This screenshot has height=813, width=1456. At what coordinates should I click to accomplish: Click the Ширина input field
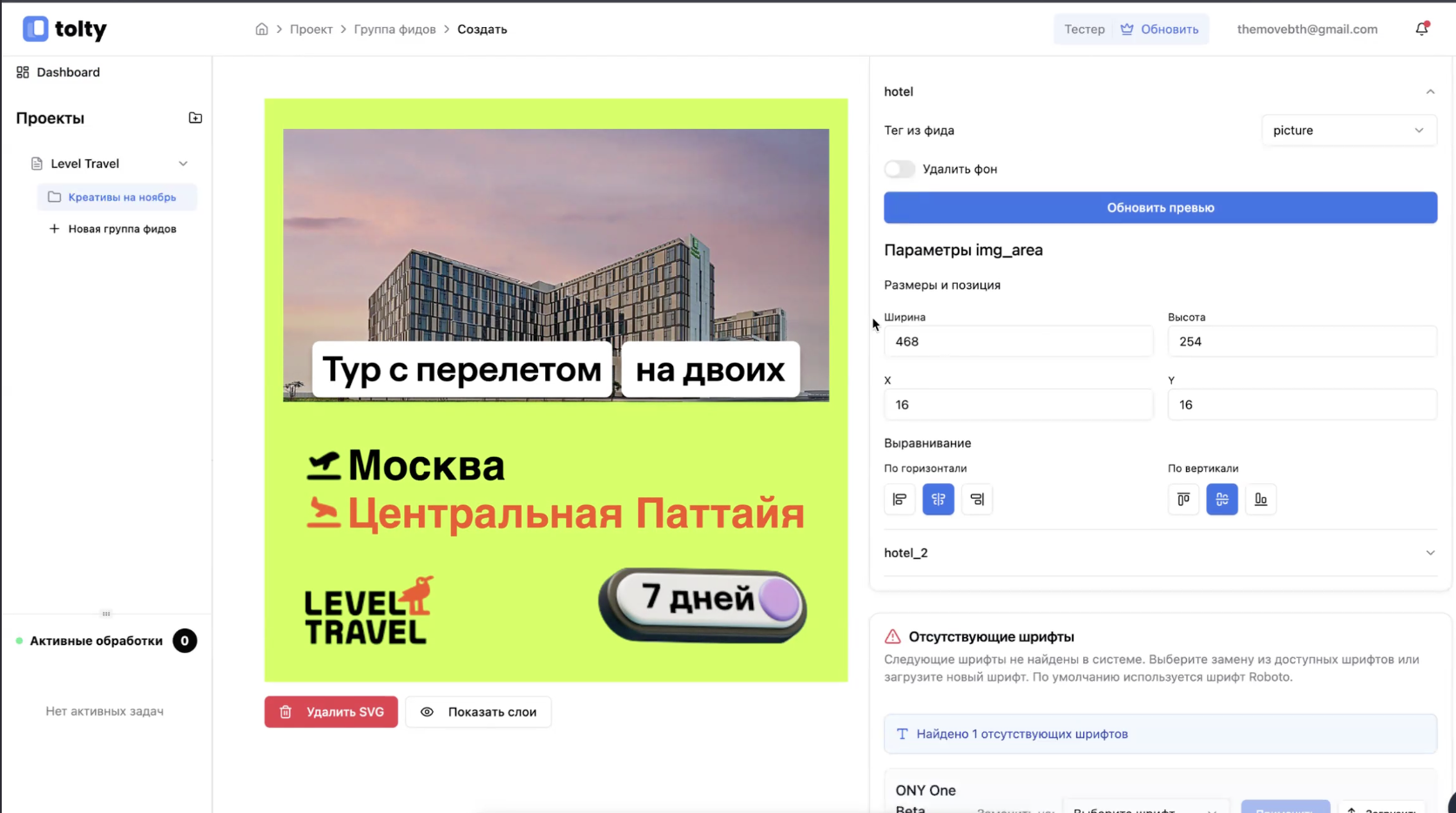[1017, 341]
